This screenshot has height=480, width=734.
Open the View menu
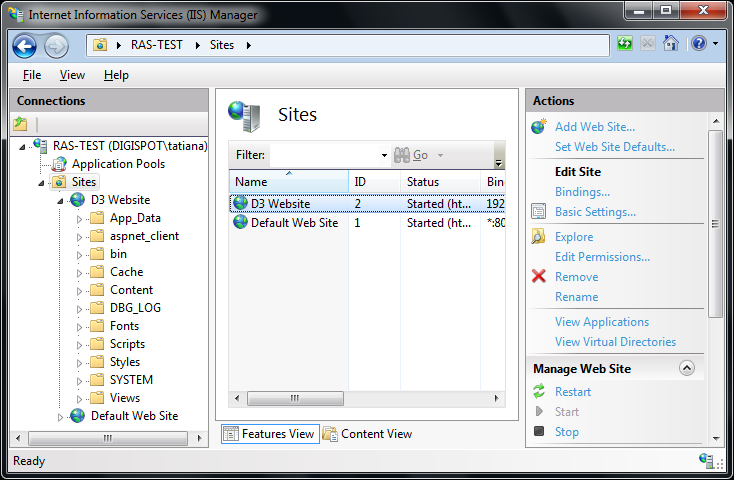[x=72, y=75]
